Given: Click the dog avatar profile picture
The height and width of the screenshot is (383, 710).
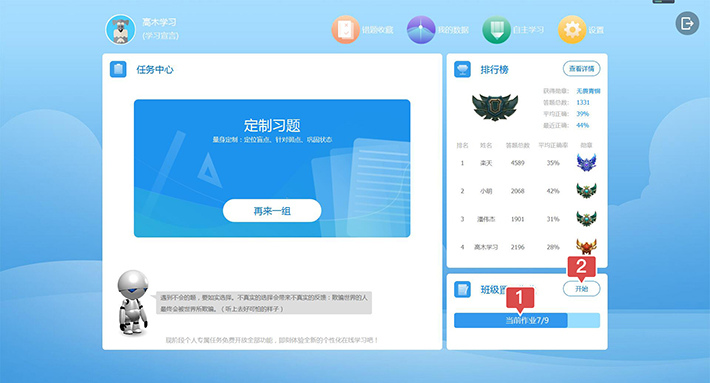Looking at the screenshot, I should [120, 30].
